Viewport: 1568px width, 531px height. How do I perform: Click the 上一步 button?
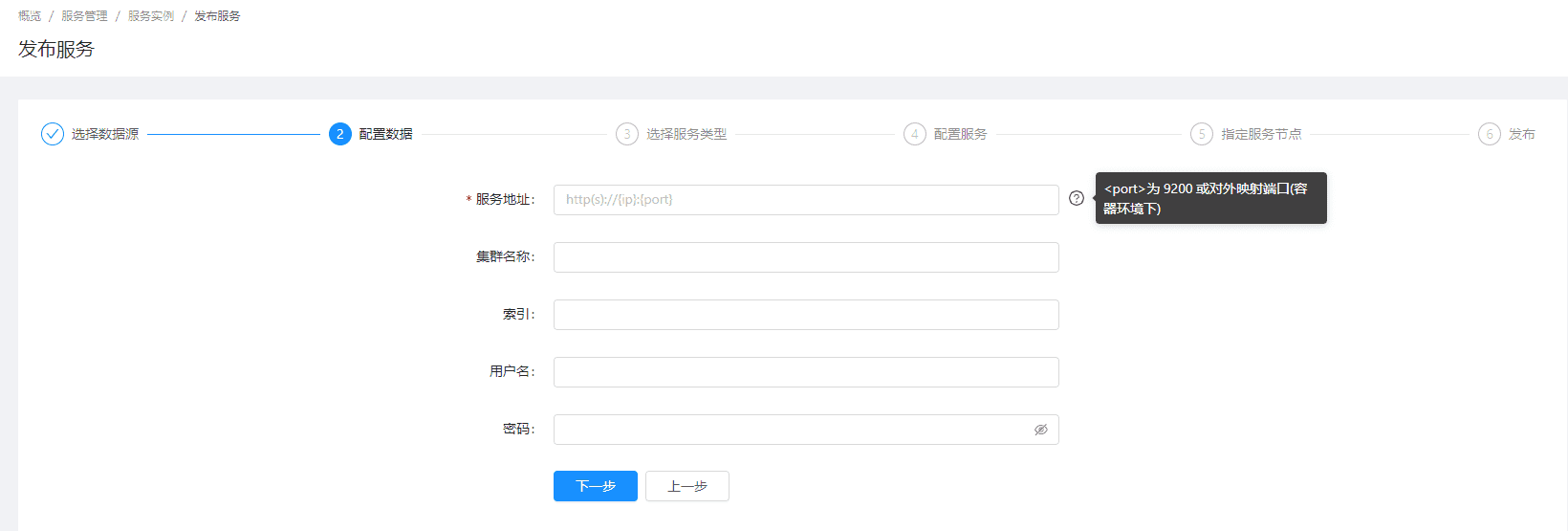(x=686, y=486)
